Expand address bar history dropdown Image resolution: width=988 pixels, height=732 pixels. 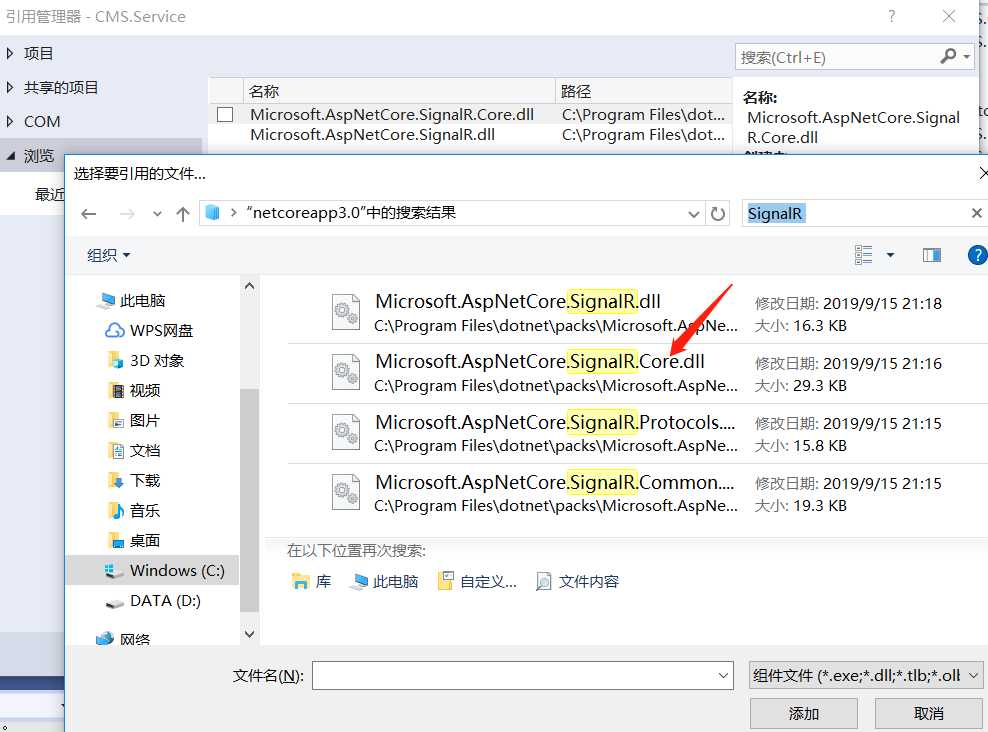[x=693, y=214]
